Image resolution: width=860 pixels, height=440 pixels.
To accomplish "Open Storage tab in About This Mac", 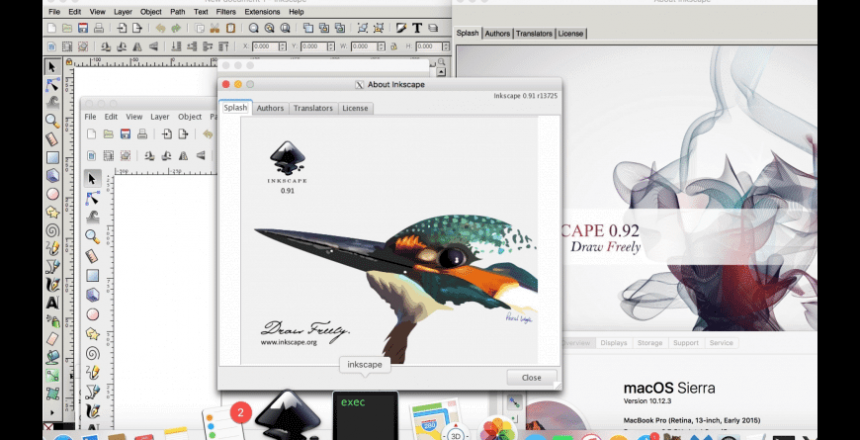I will 650,343.
